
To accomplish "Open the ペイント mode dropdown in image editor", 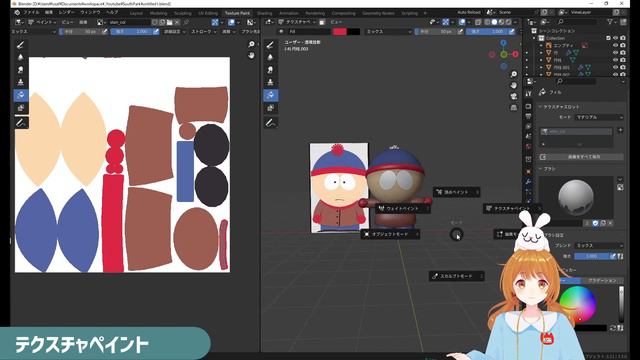I will coord(42,22).
